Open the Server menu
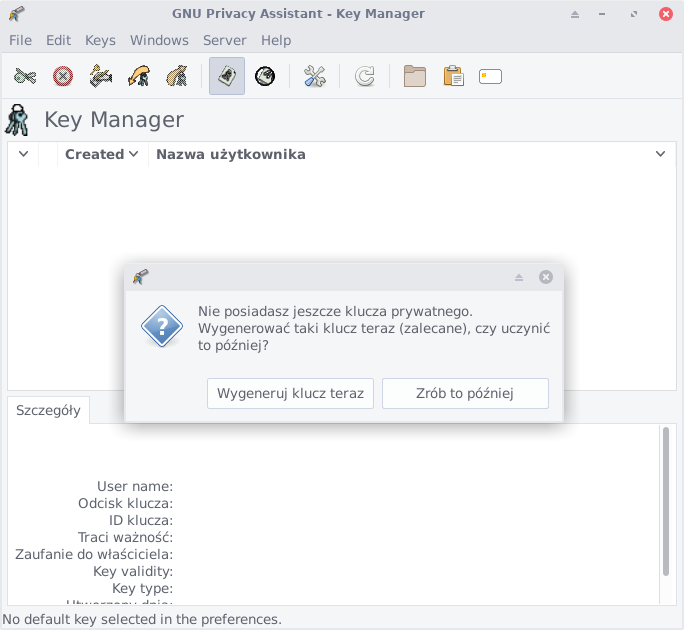 [x=224, y=40]
